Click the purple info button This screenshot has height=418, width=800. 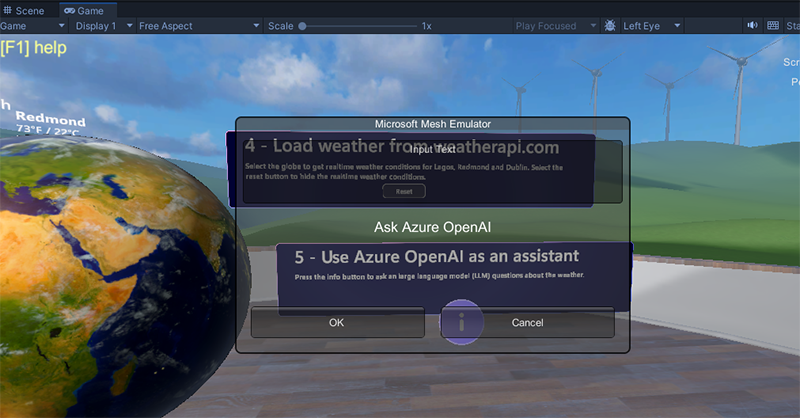tap(461, 322)
